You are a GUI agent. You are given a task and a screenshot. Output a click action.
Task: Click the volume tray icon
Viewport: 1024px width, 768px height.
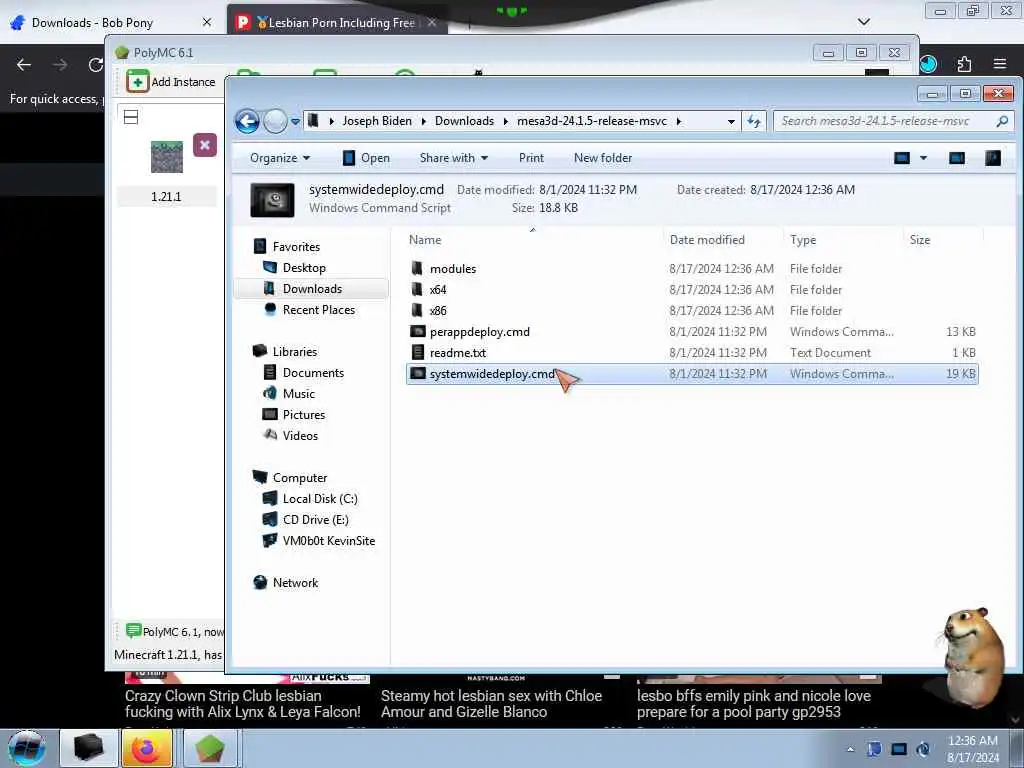coord(923,749)
